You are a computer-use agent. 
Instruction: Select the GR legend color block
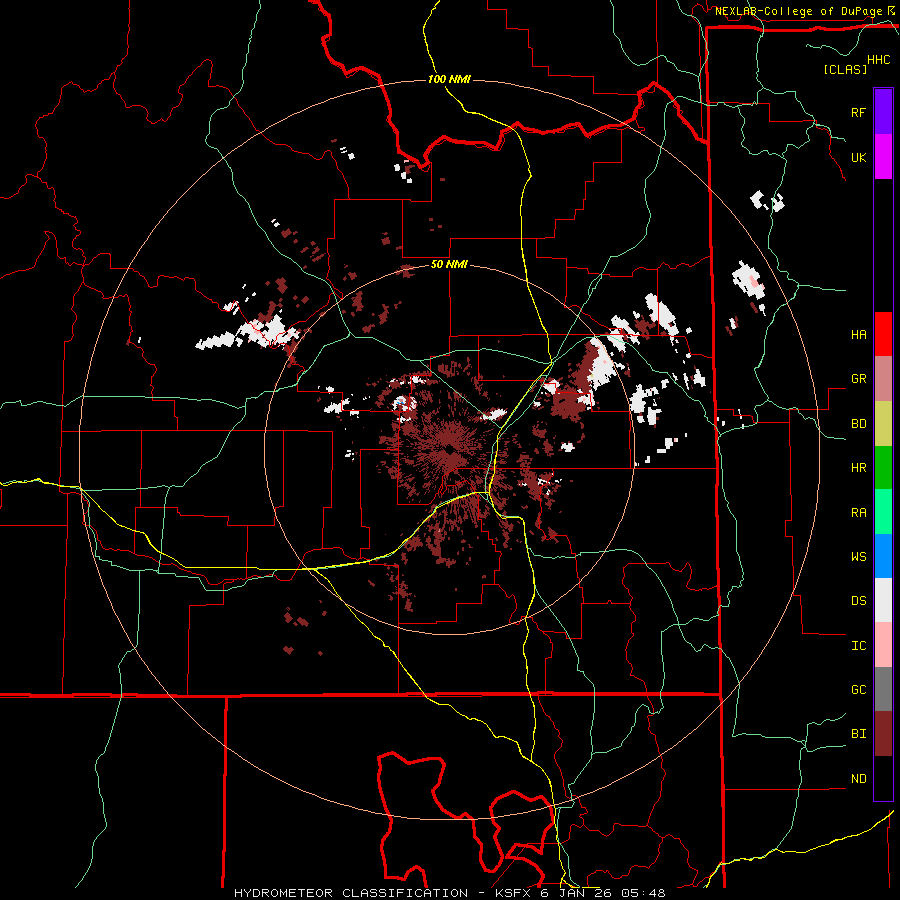click(883, 379)
